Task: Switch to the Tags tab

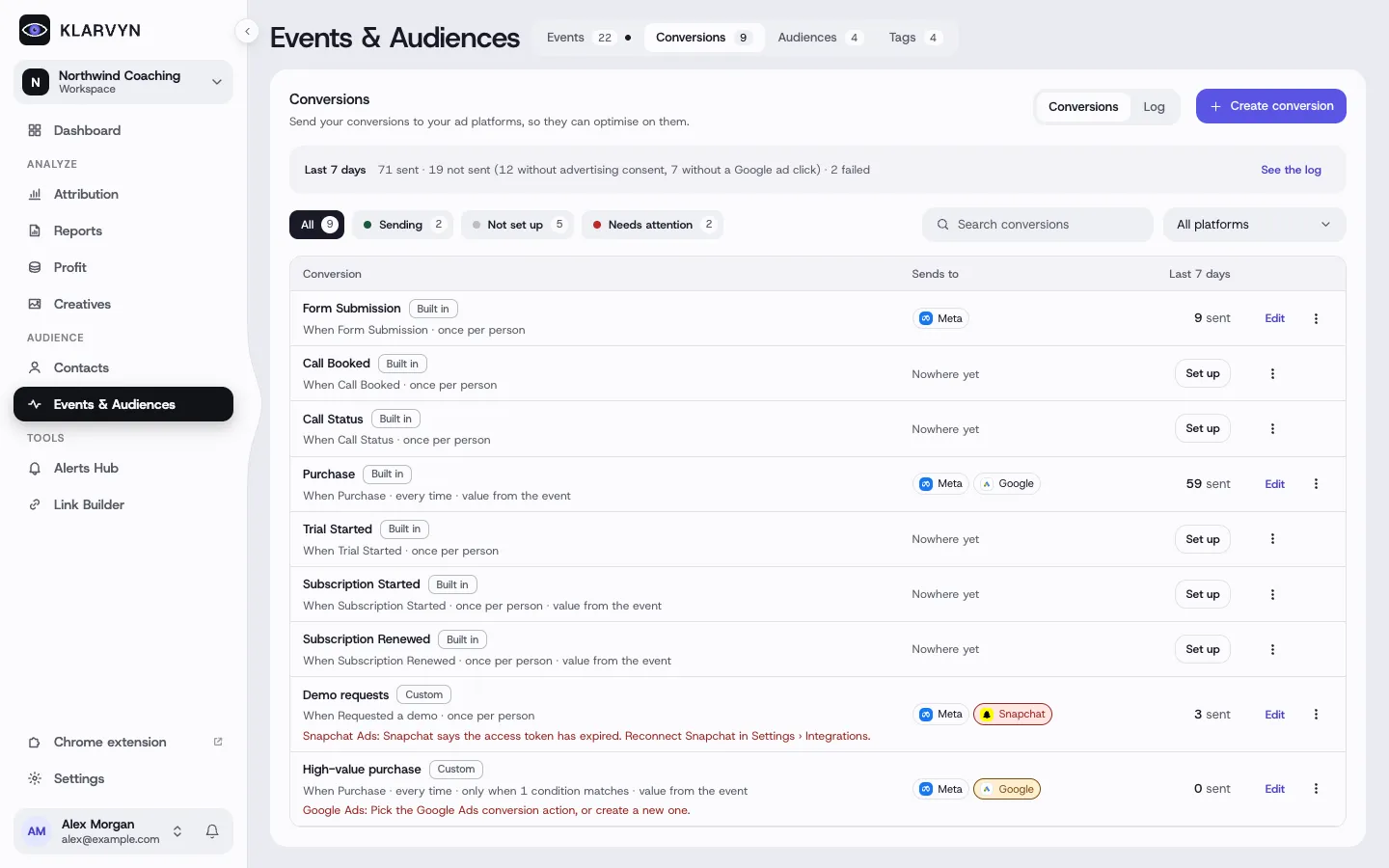Action: [914, 38]
